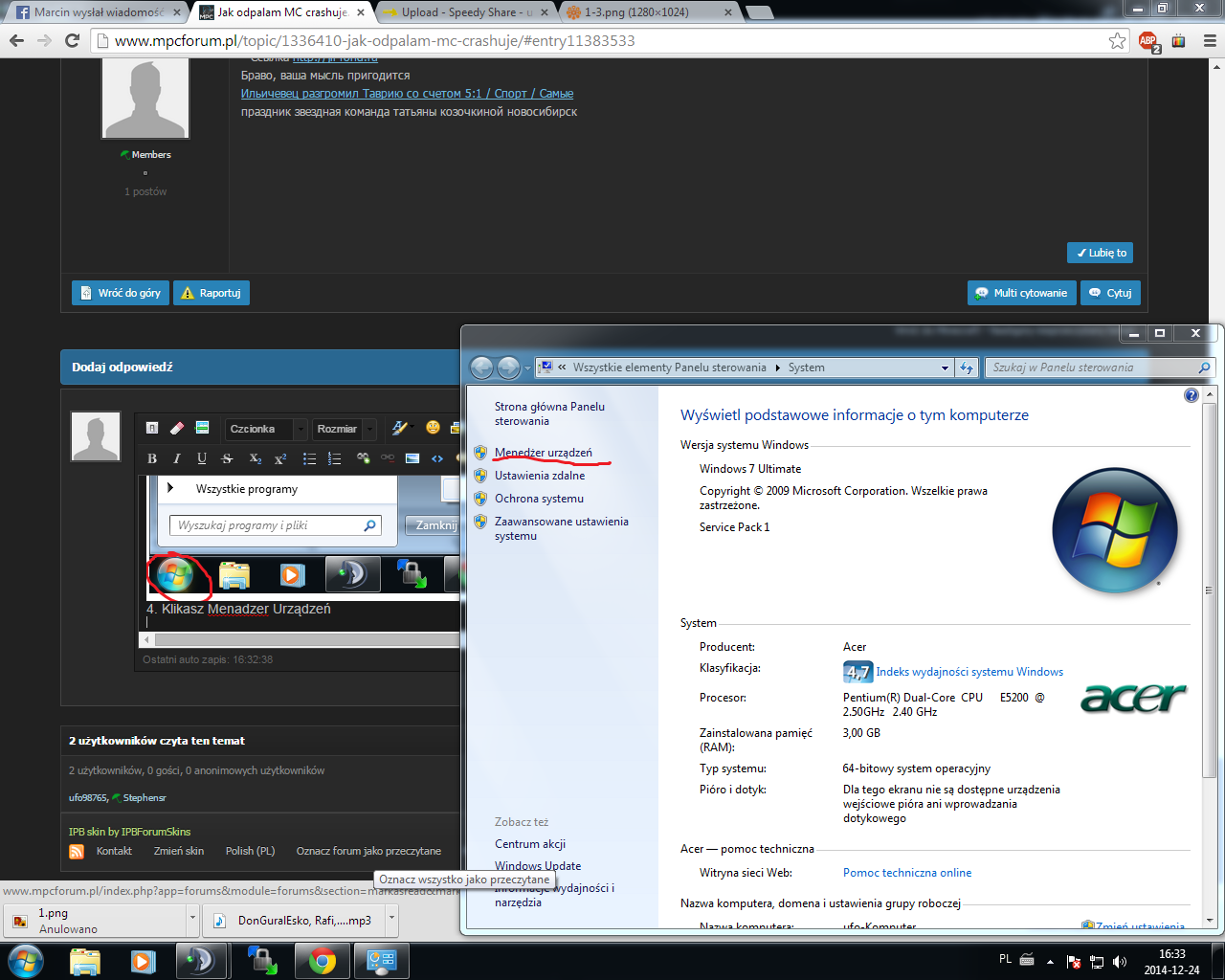Click the insert code snippet icon
Image resolution: width=1225 pixels, height=980 pixels.
point(437,458)
